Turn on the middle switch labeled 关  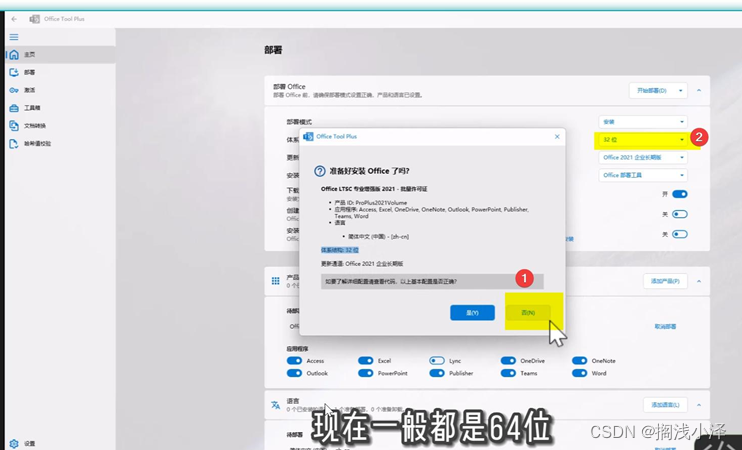pyautogui.click(x=680, y=214)
